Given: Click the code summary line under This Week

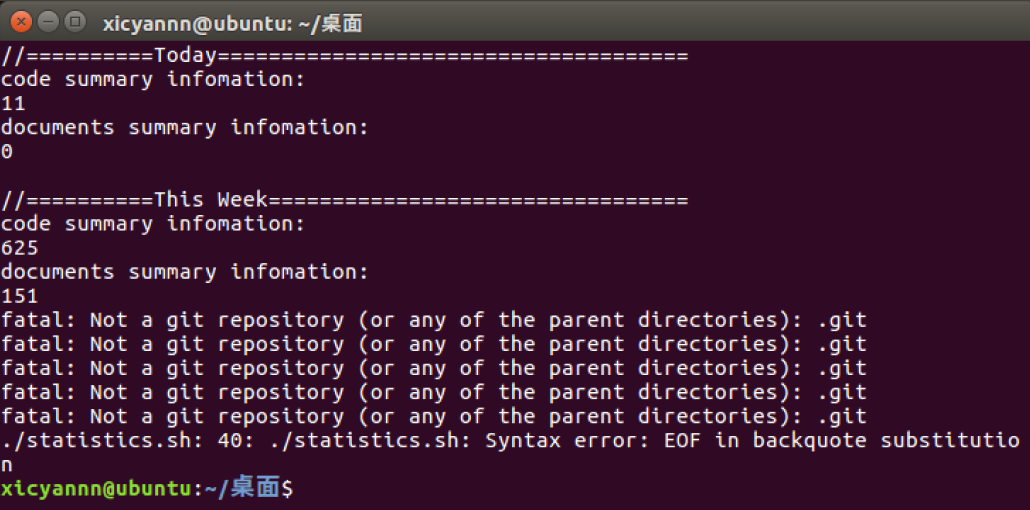Looking at the screenshot, I should pyautogui.click(x=153, y=224).
